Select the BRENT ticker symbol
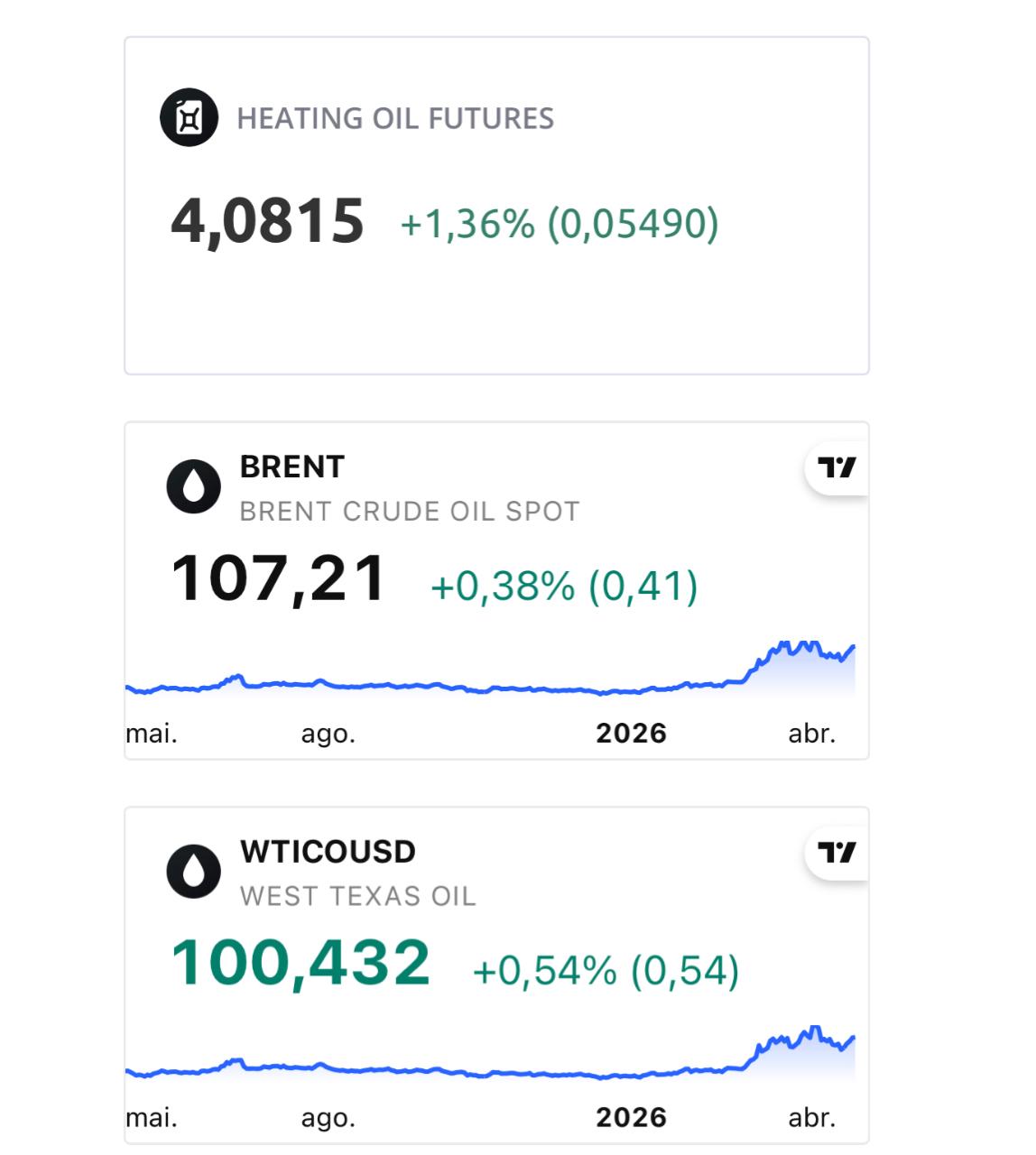 click(x=292, y=467)
